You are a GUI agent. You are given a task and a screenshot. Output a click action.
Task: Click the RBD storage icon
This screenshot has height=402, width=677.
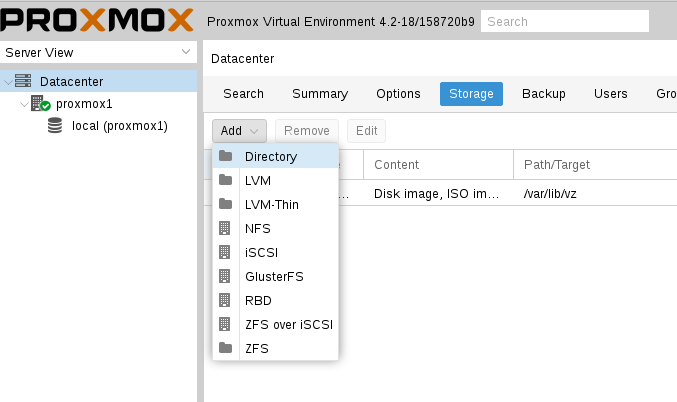(x=226, y=301)
